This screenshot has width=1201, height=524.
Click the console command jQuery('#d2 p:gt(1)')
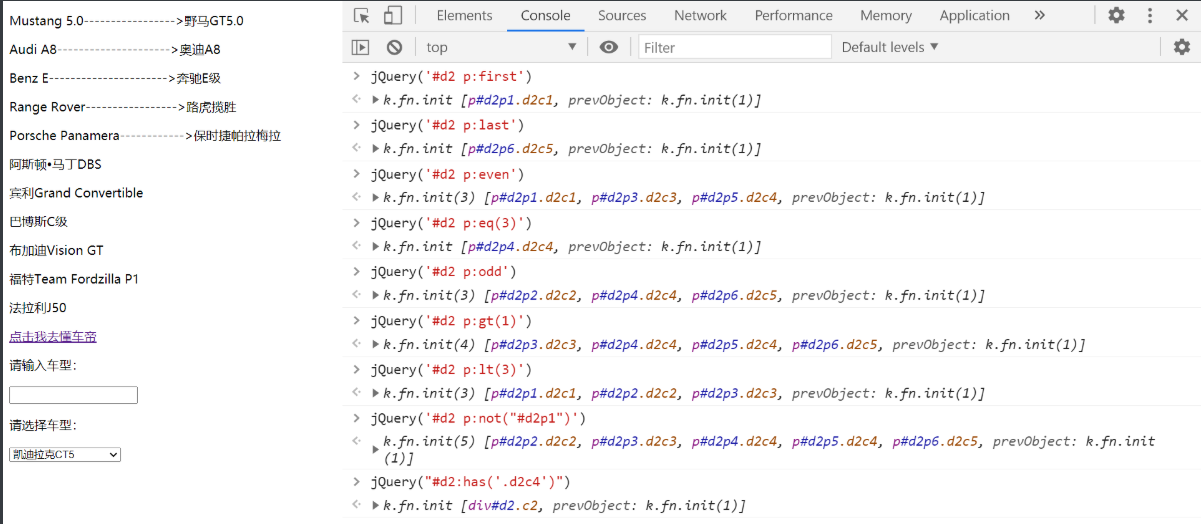451,321
